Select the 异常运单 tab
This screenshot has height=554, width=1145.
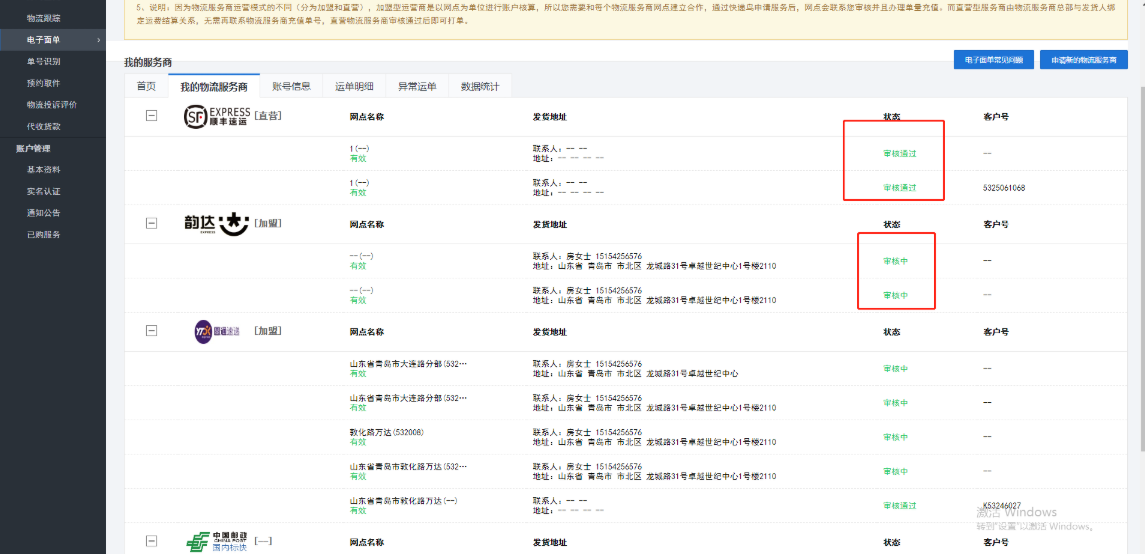417,86
